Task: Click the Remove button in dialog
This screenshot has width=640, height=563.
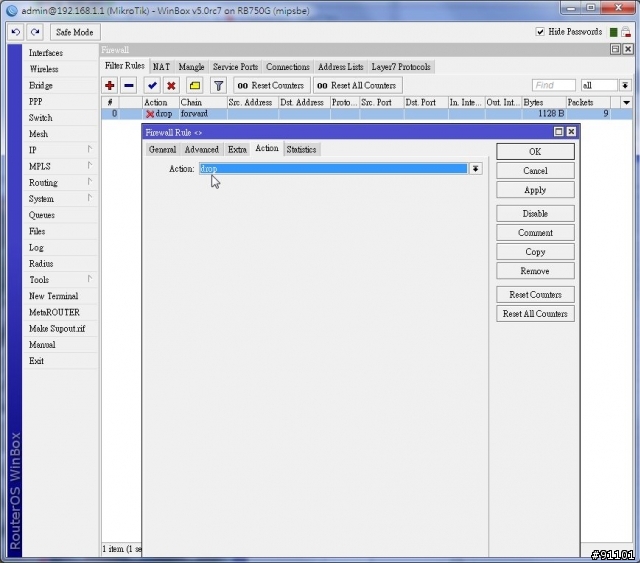Action: tap(535, 271)
